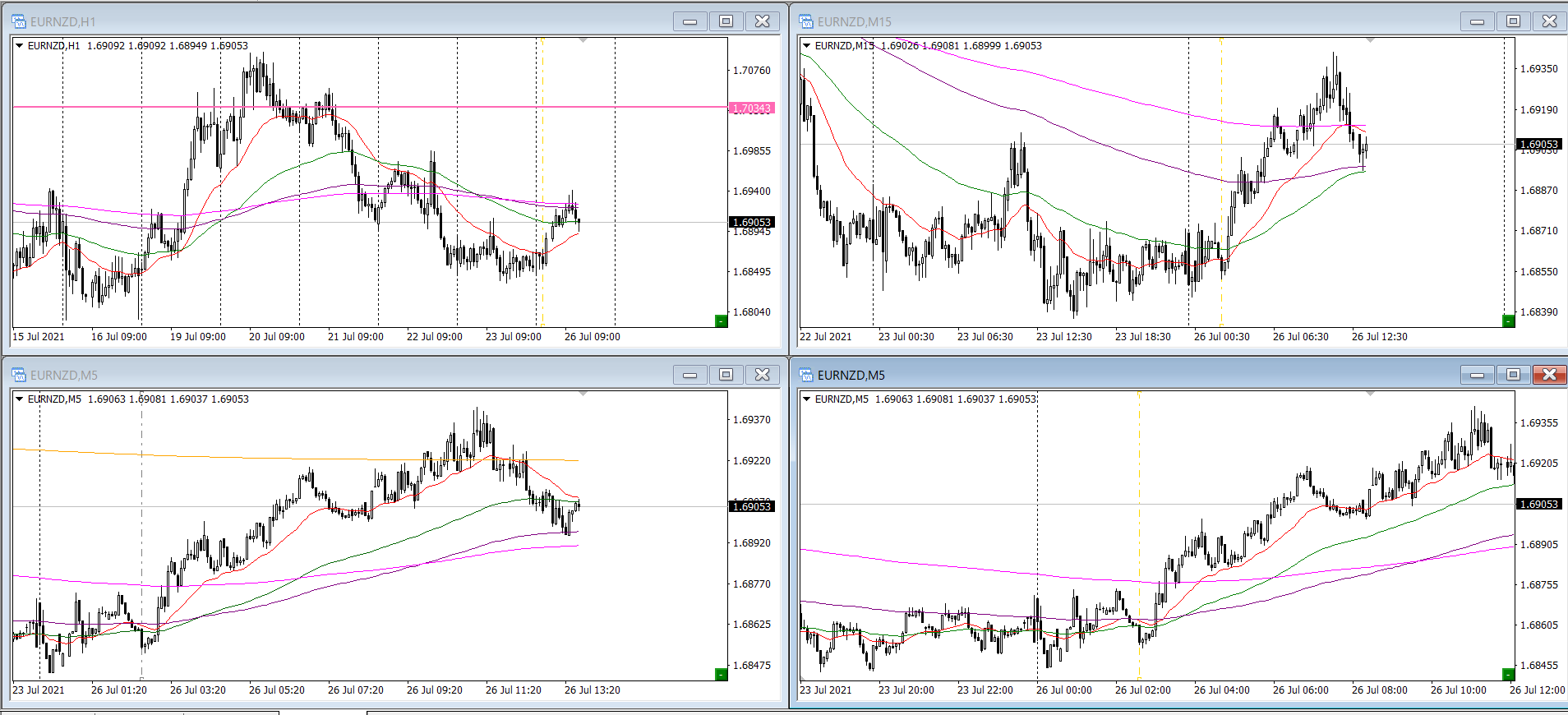Click chart shift triangle atop active M5 chart
1568x715 pixels.
coord(1370,394)
